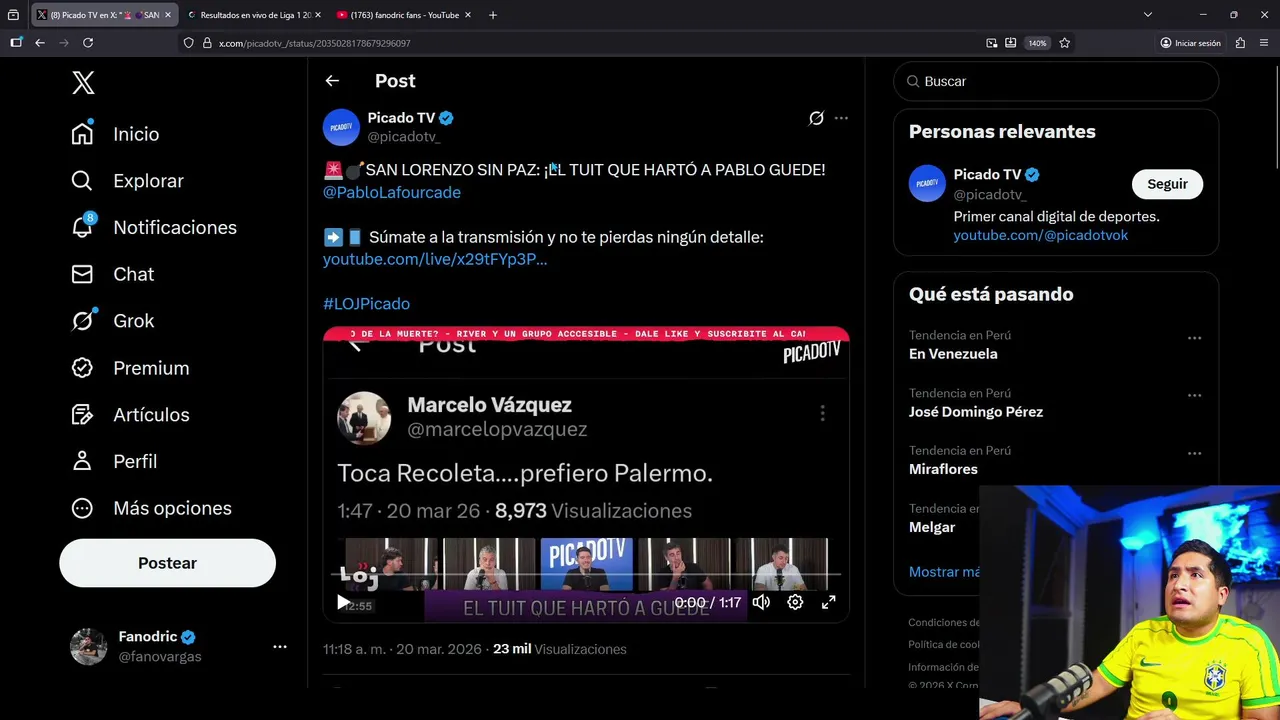The height and width of the screenshot is (720, 1280).
Task: Open the José Domingo Pérez trend
Action: (976, 412)
